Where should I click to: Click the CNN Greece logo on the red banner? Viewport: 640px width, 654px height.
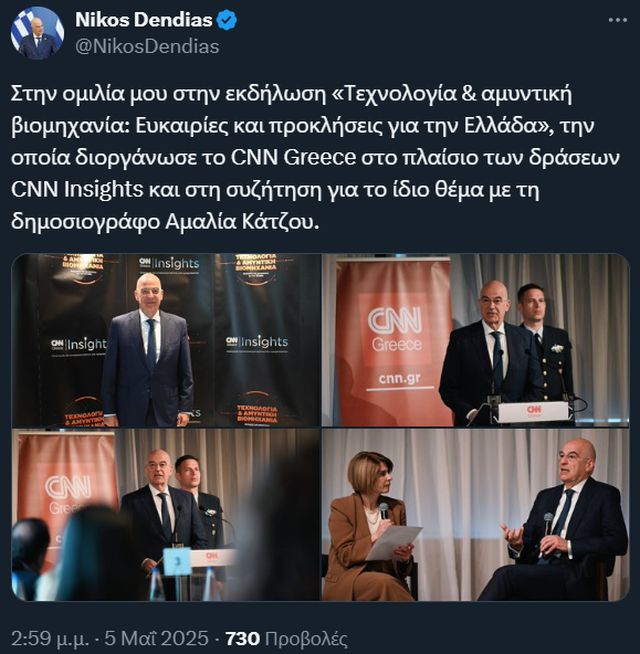click(x=396, y=329)
